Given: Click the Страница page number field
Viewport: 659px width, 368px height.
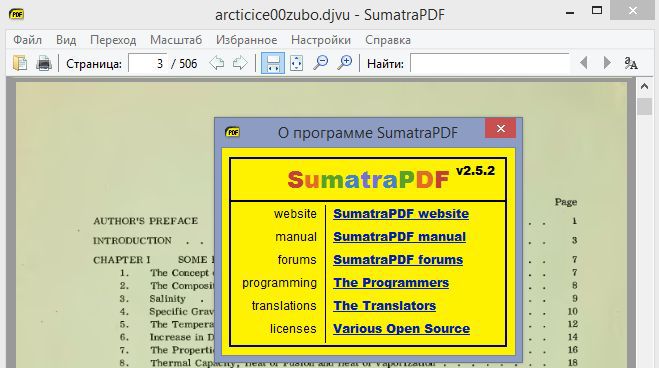Looking at the screenshot, I should pos(148,63).
